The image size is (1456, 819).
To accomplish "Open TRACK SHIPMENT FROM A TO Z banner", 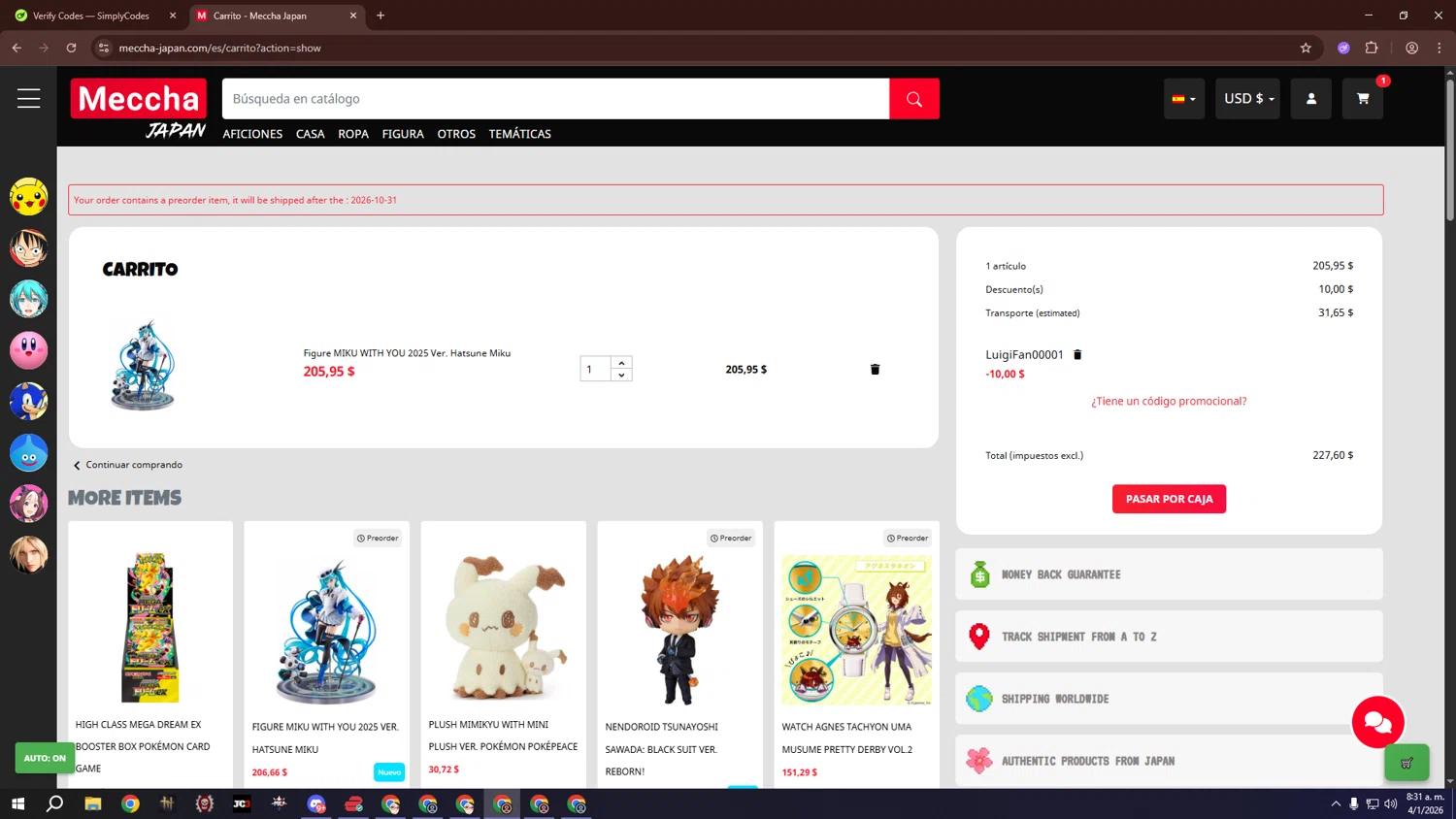I will coord(1169,637).
